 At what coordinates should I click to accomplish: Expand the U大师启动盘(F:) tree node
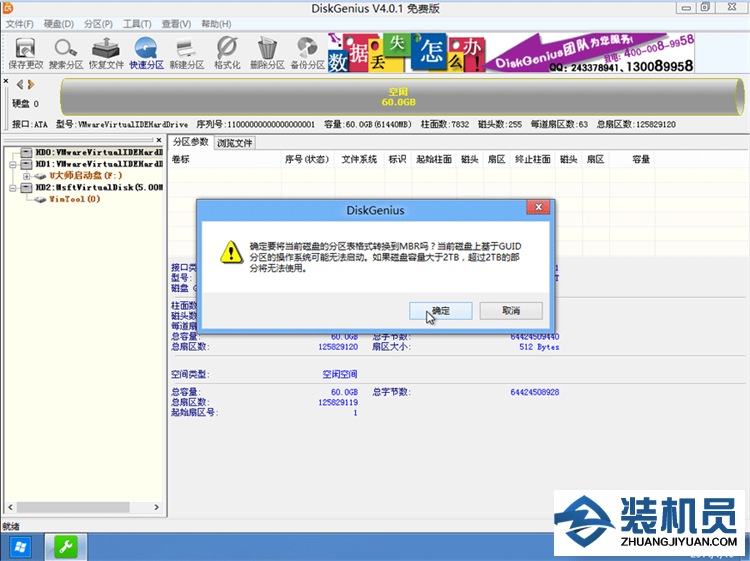tap(26, 175)
